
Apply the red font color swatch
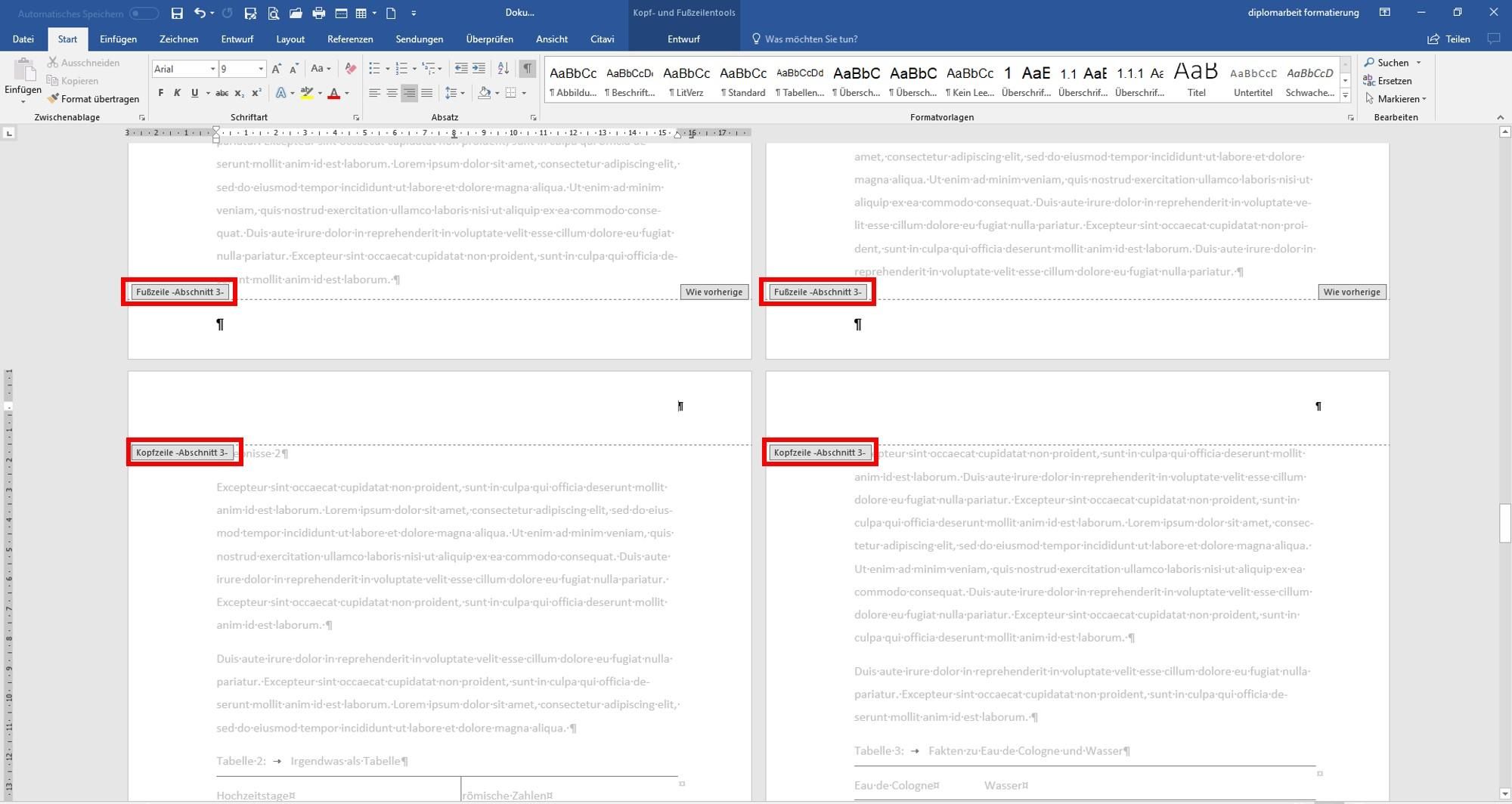(x=333, y=94)
